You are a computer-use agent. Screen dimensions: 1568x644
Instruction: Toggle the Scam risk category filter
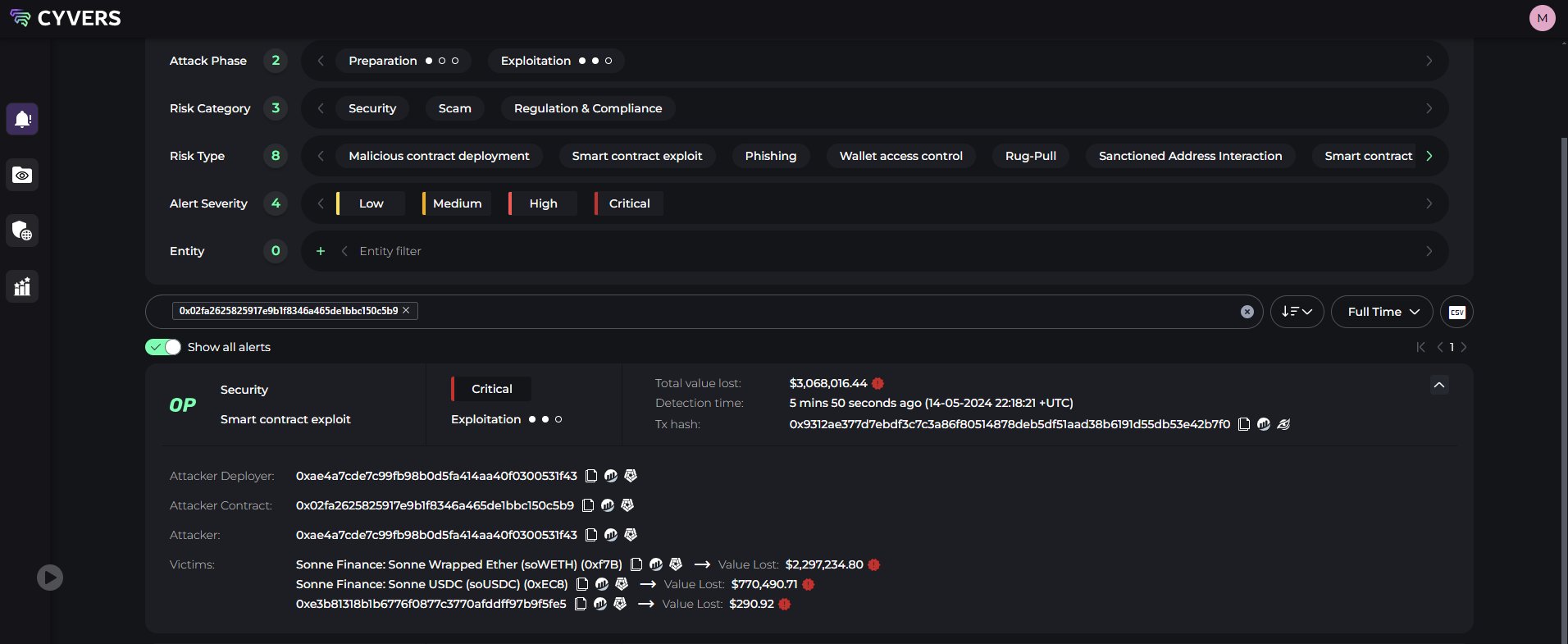455,108
